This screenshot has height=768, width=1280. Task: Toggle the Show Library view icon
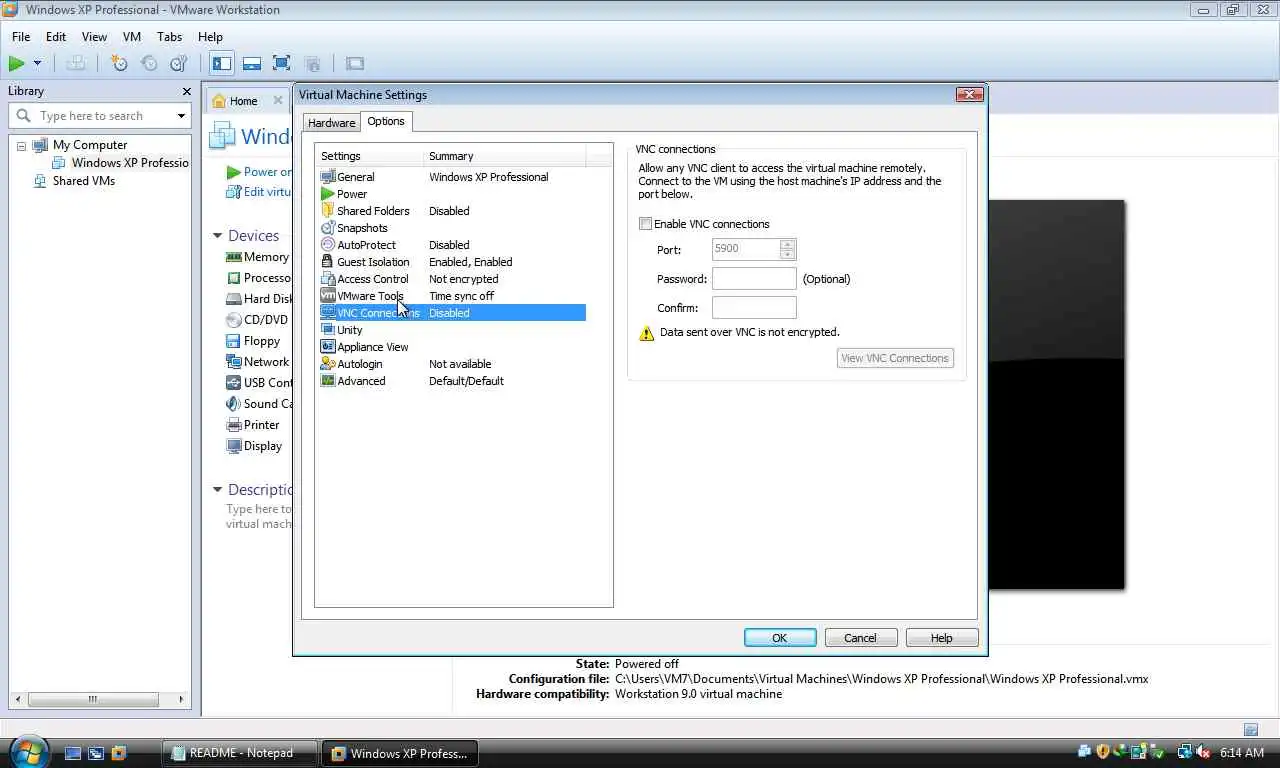222,63
